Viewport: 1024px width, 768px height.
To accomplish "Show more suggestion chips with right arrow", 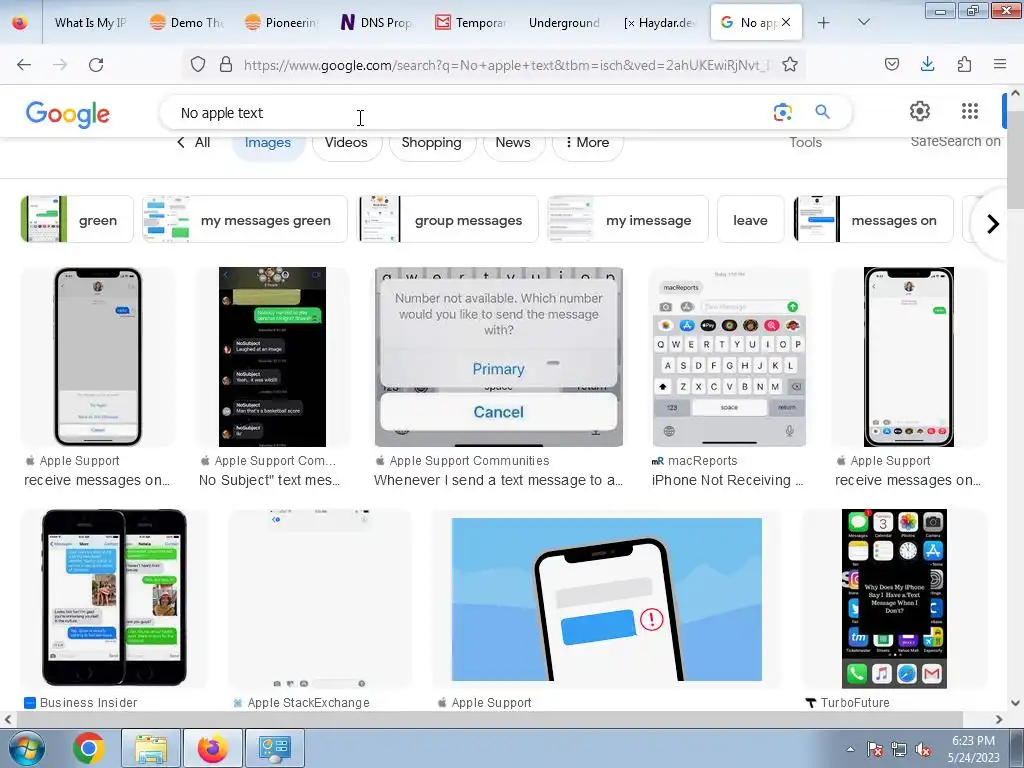I will (993, 224).
